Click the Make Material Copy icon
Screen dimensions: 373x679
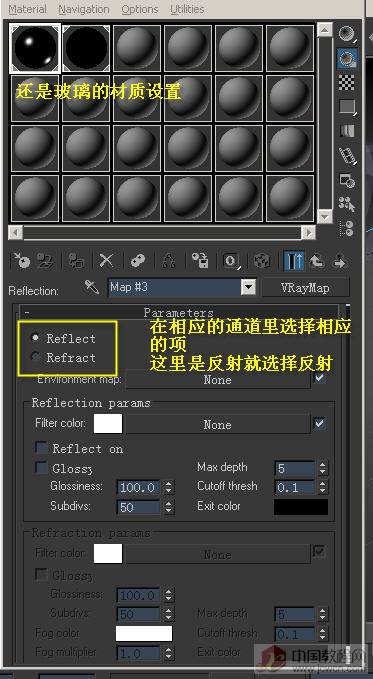(x=137, y=261)
